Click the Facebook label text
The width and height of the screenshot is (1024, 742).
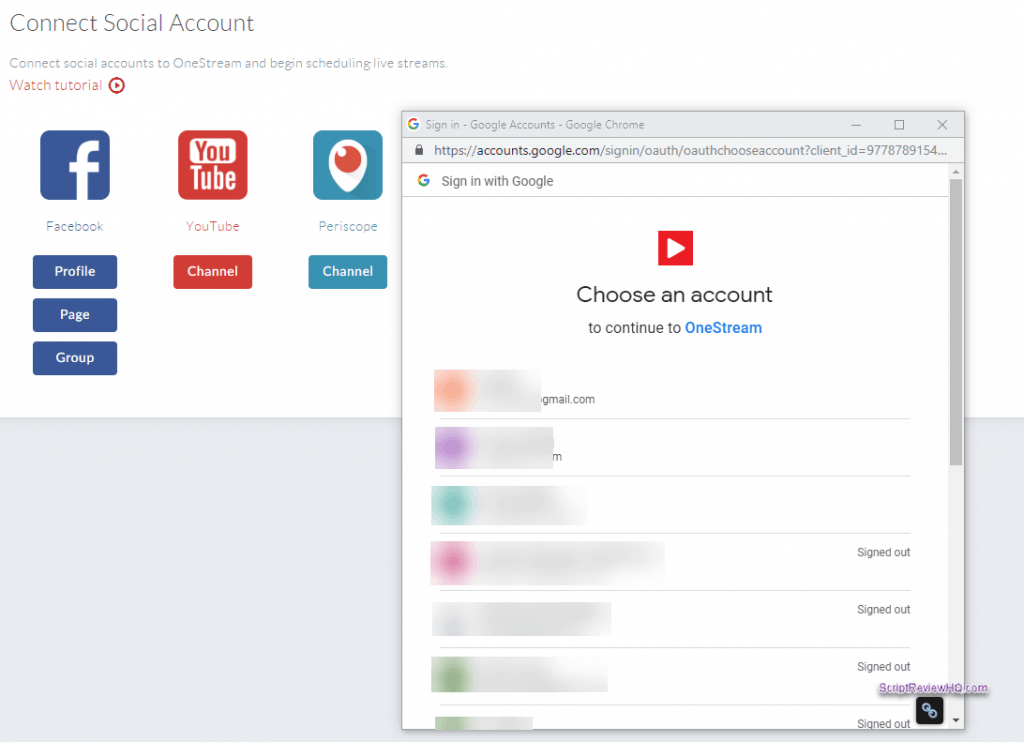74,227
